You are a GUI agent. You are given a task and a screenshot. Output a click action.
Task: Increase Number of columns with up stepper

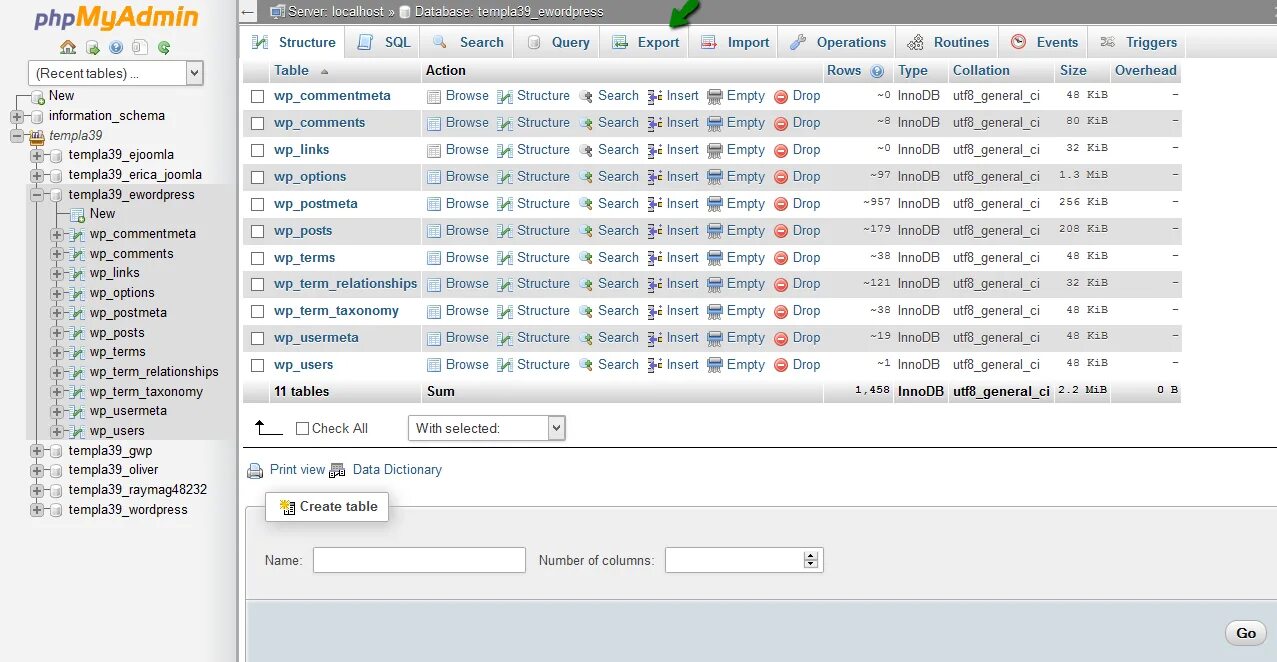click(x=811, y=555)
